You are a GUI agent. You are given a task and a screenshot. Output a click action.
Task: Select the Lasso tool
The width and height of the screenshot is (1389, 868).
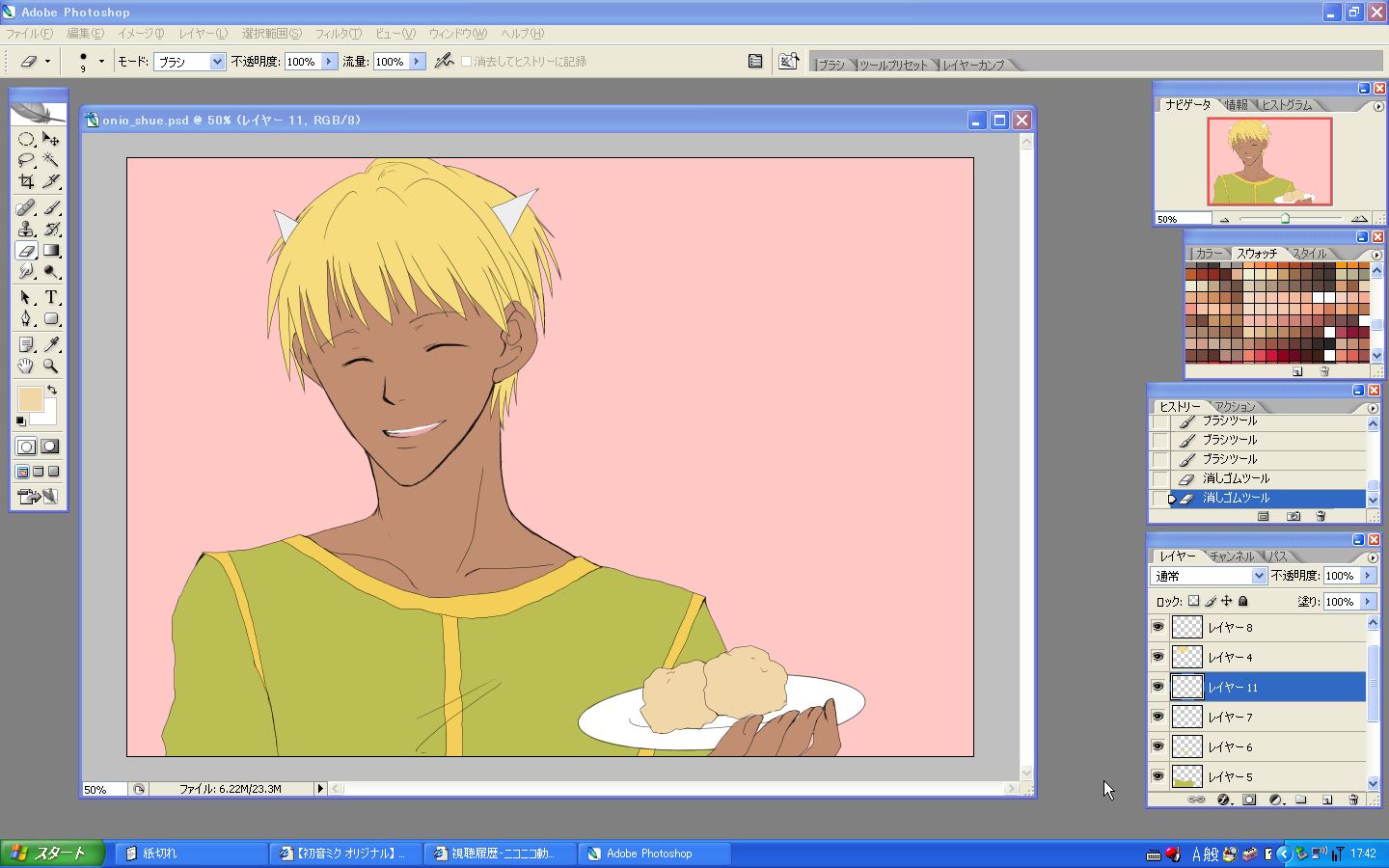coord(26,160)
